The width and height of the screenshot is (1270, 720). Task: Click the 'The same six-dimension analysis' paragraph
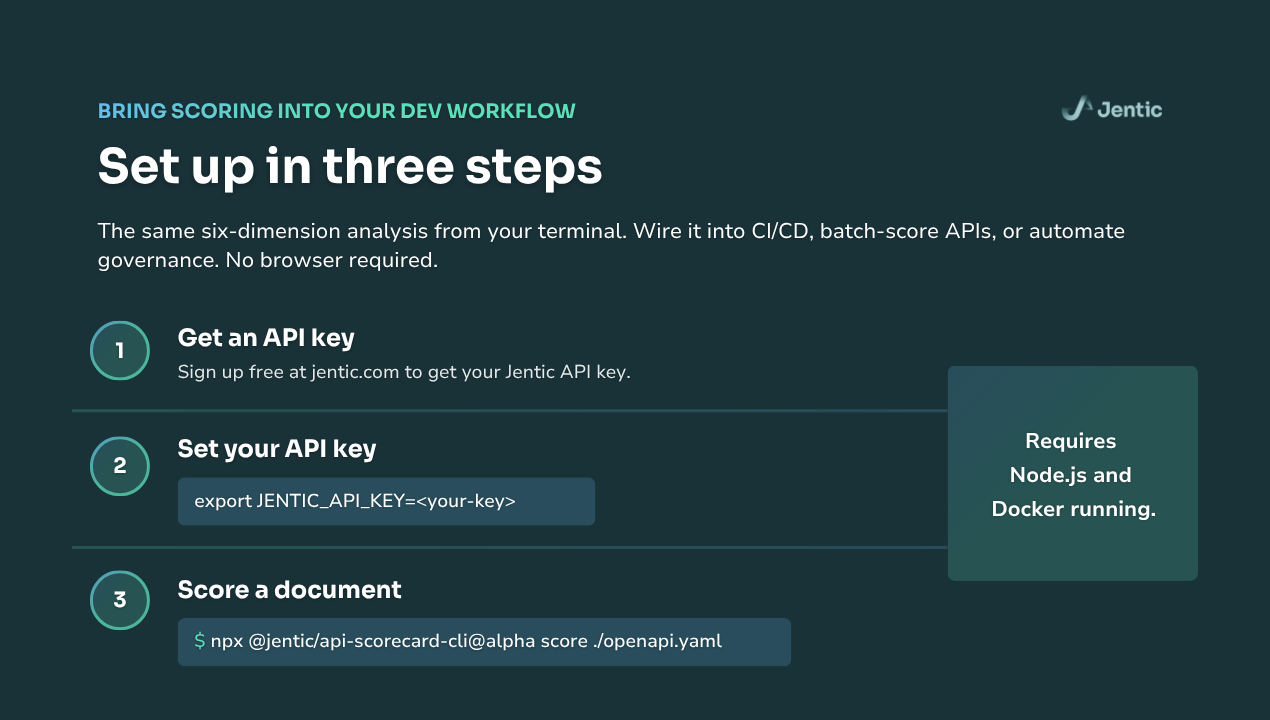[611, 245]
